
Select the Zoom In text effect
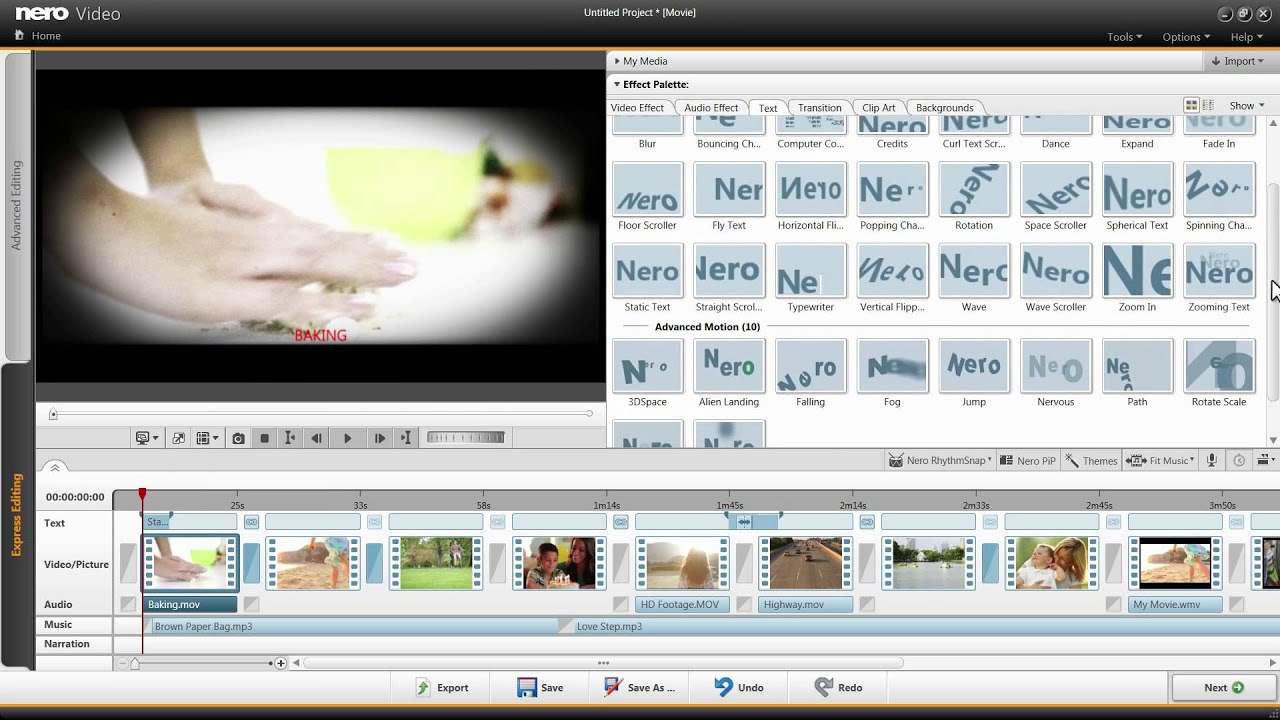tap(1137, 279)
